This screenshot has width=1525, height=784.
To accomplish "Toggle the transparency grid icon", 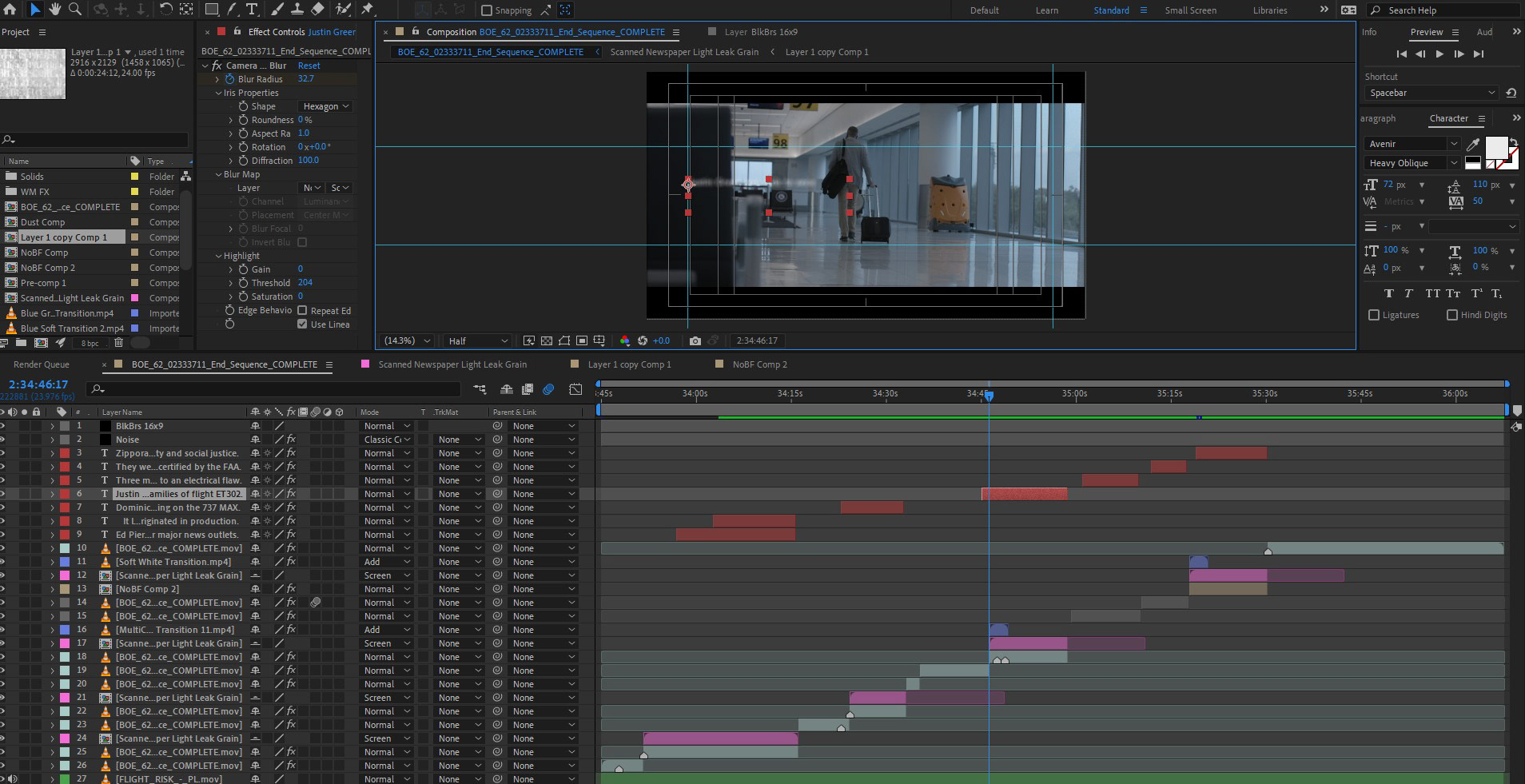I will tap(547, 340).
